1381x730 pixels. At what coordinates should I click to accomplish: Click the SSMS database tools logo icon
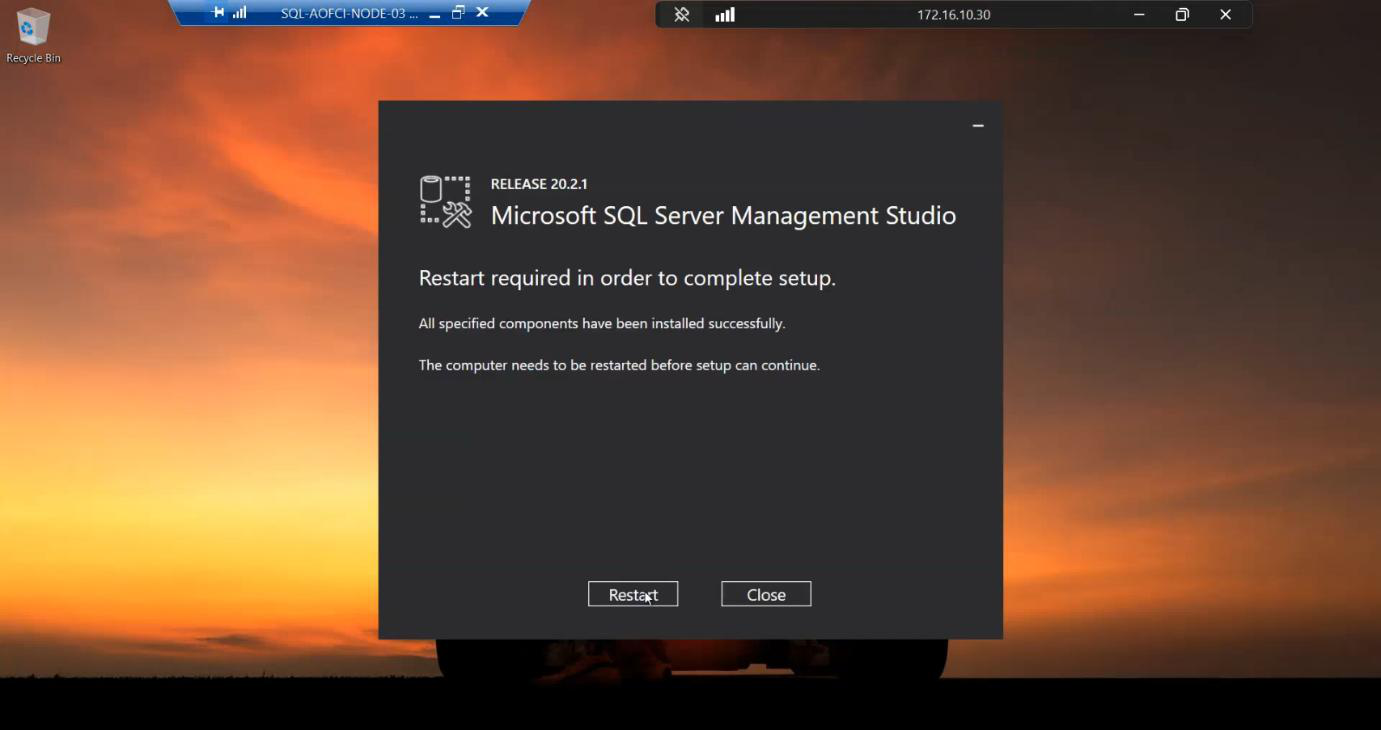click(x=445, y=202)
